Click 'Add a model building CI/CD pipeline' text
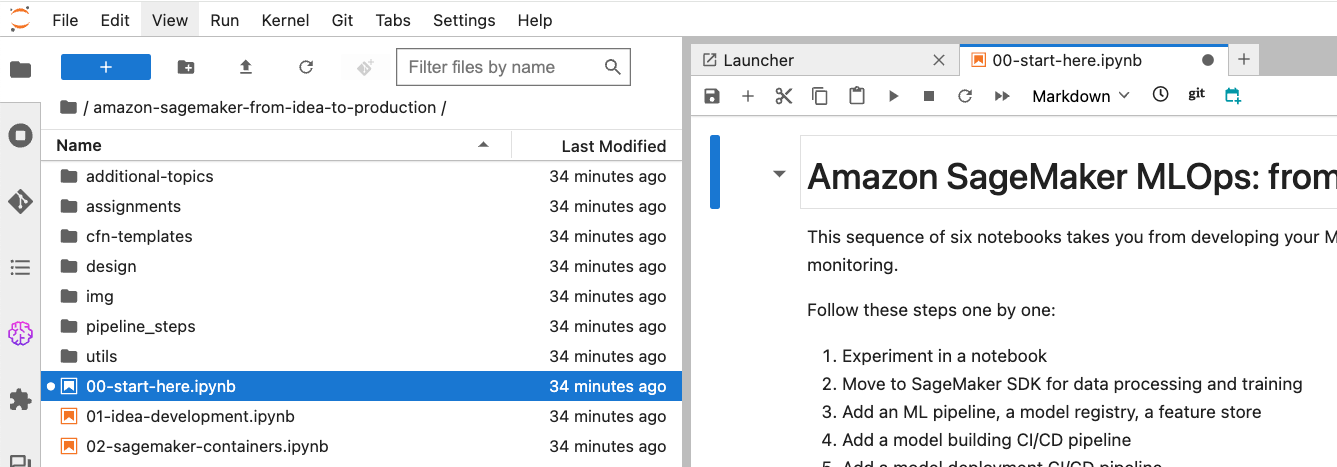This screenshot has width=1337, height=467. 986,440
